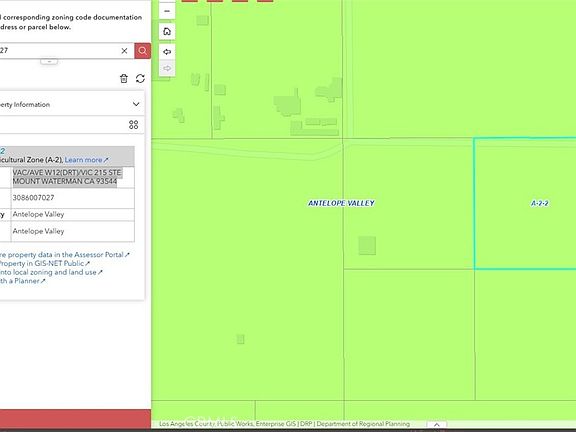Open property data in the Assessor Portal
This screenshot has width=576, height=432.
click(65, 255)
